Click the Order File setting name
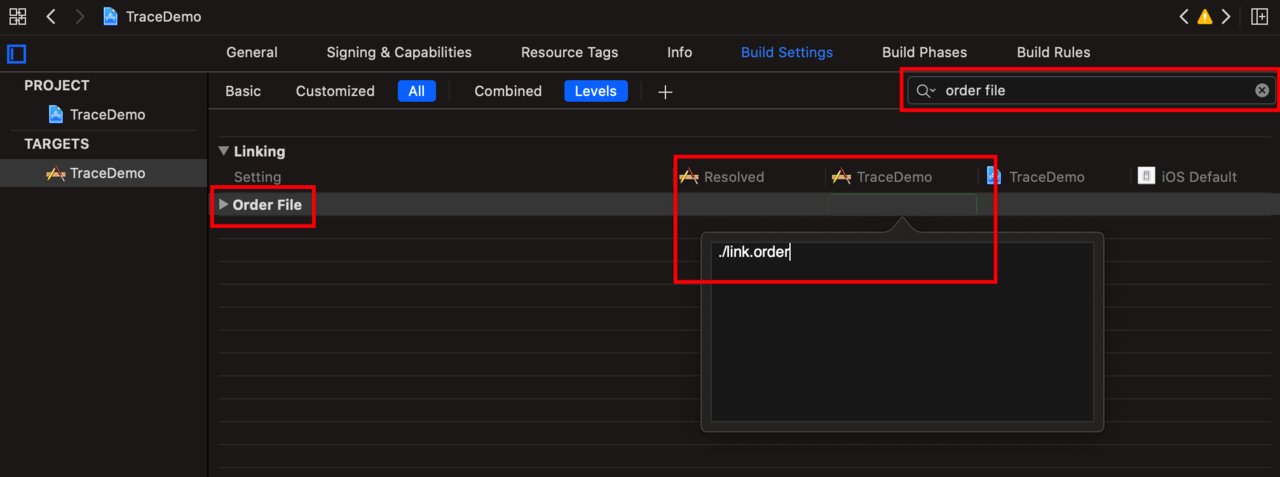The height and width of the screenshot is (477, 1280). pos(267,205)
